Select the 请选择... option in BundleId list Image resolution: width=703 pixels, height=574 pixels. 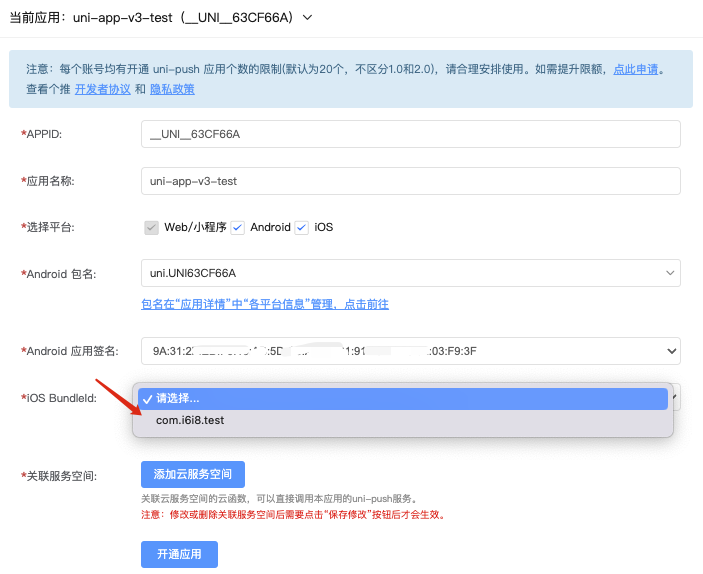click(x=403, y=399)
